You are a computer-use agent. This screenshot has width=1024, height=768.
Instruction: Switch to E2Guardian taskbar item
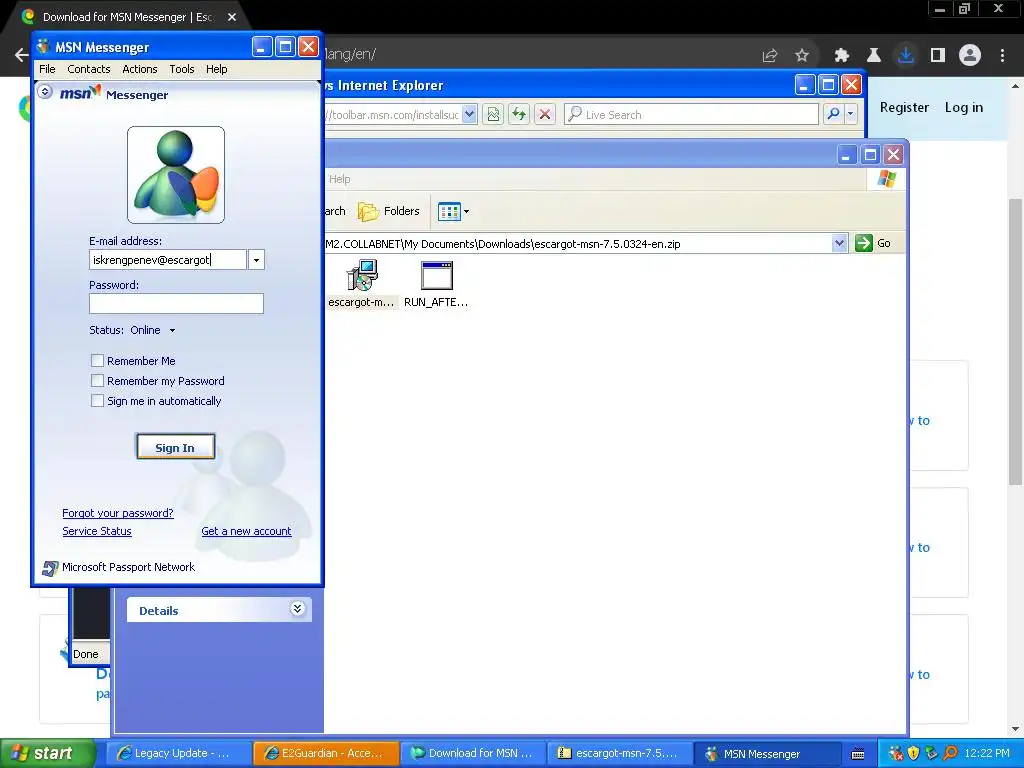point(327,753)
